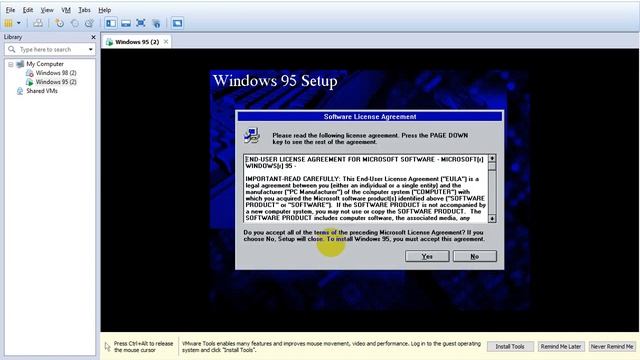This screenshot has width=640, height=360.
Task: Switch to the Windows 95 (2) tab
Action: pyautogui.click(x=137, y=42)
